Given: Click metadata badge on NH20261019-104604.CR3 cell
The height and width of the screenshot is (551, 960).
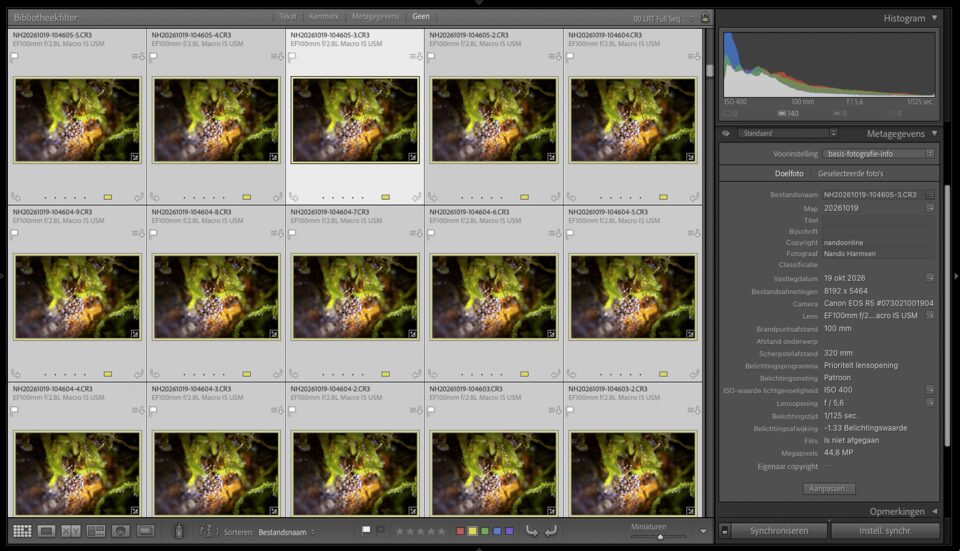Looking at the screenshot, I should point(694,56).
